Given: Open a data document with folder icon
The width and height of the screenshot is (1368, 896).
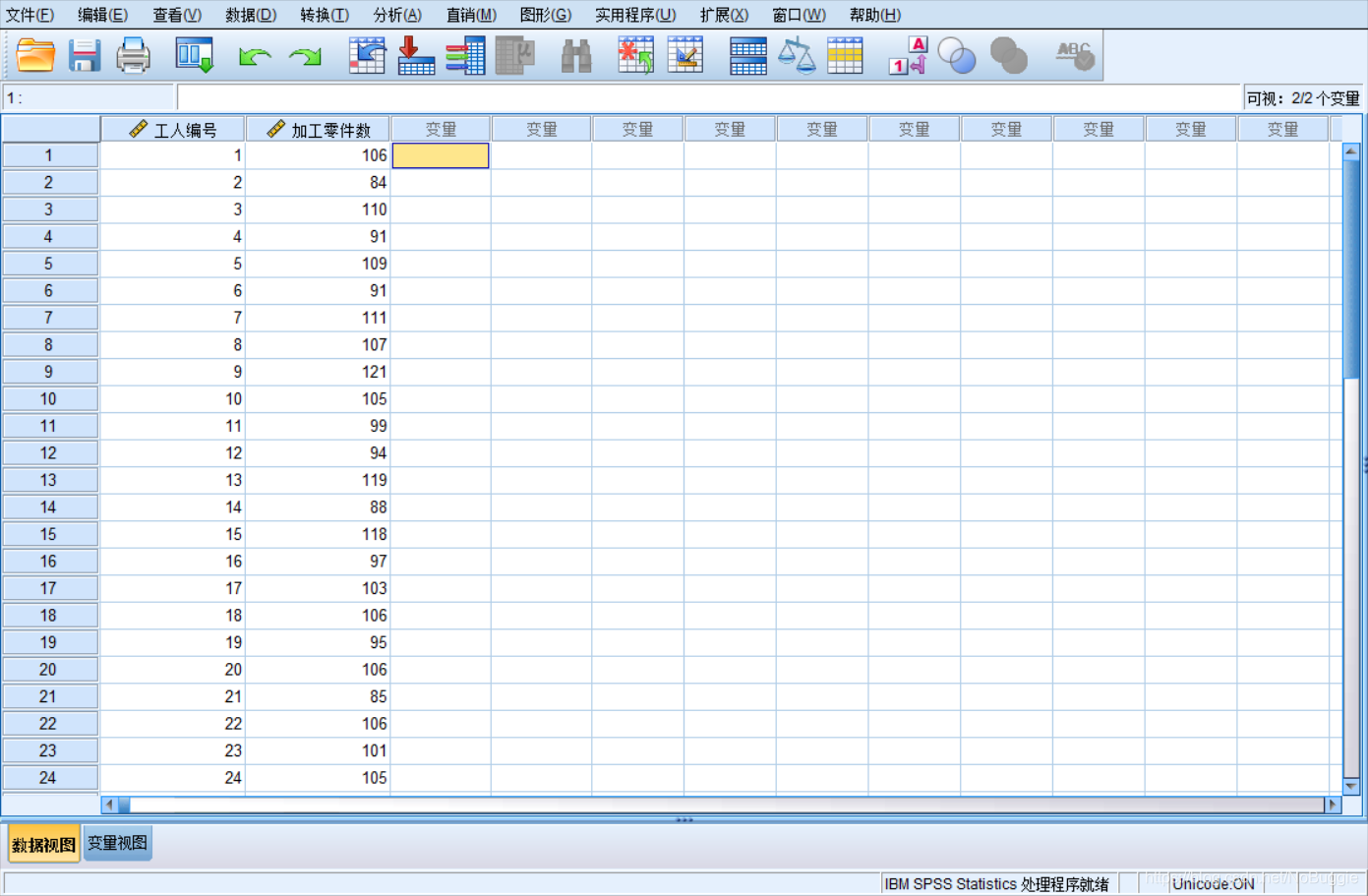Looking at the screenshot, I should (x=35, y=56).
